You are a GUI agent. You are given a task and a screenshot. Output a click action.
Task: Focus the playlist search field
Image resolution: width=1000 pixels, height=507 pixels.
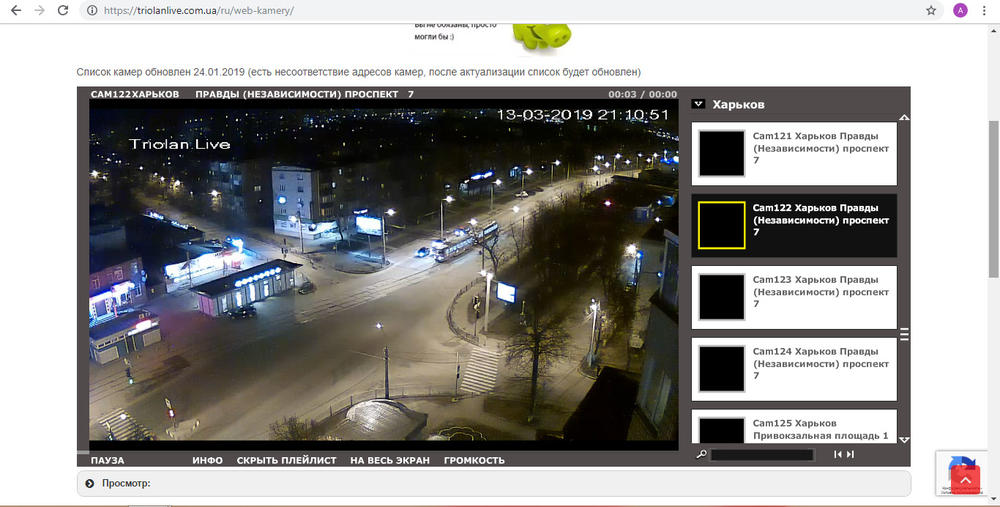pyautogui.click(x=762, y=455)
